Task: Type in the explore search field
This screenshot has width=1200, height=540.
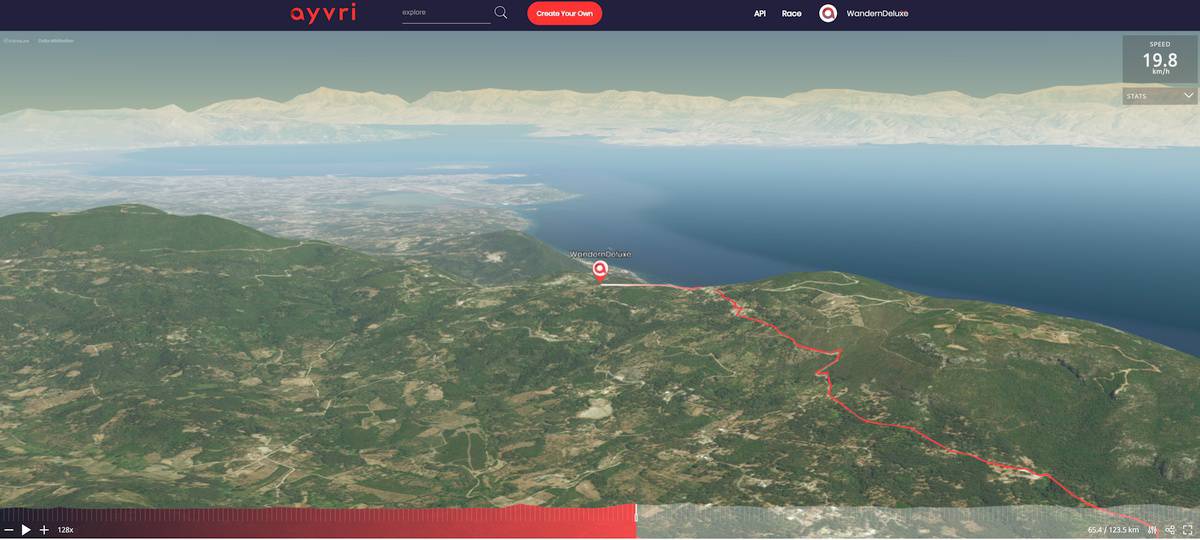Action: point(445,14)
